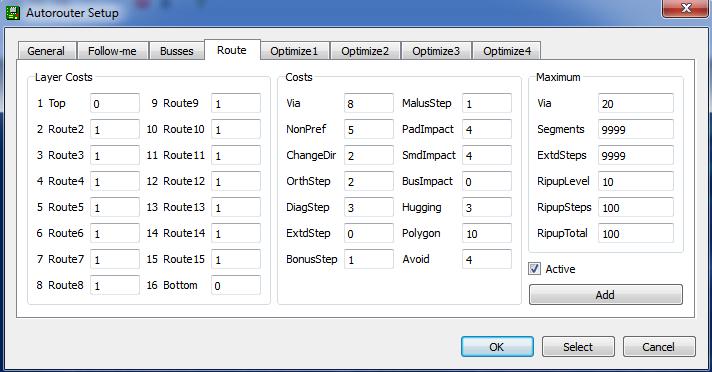Click the 9 Route9 layer cost field
The width and height of the screenshot is (712, 372).
[x=236, y=104]
